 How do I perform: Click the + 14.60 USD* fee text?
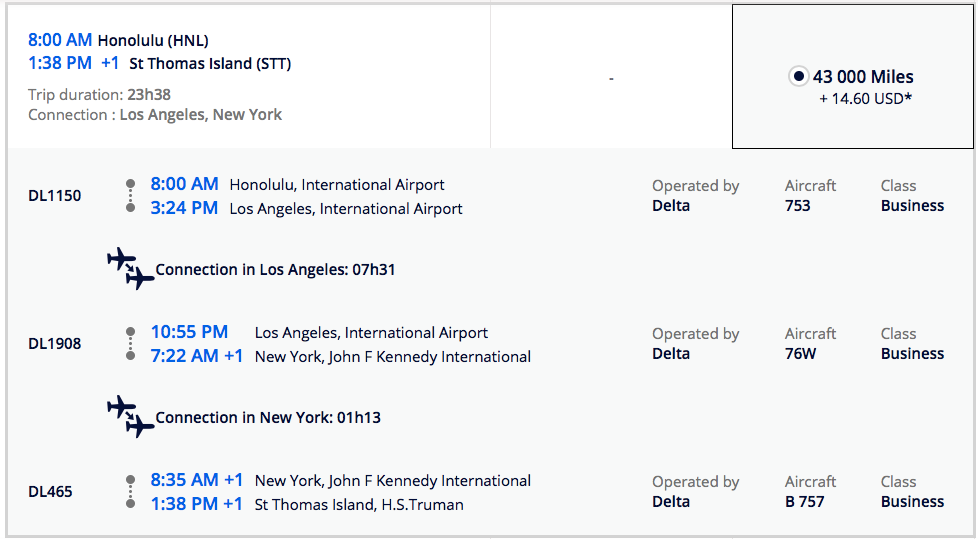point(865,98)
